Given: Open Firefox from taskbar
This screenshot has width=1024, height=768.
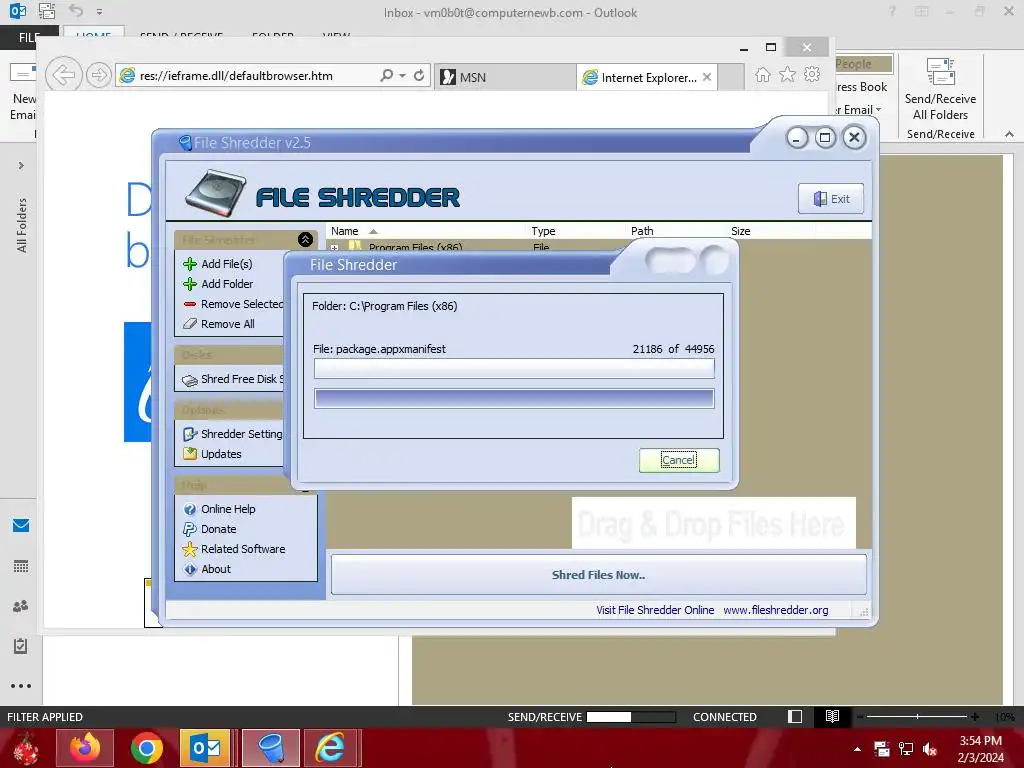Looking at the screenshot, I should pos(86,748).
